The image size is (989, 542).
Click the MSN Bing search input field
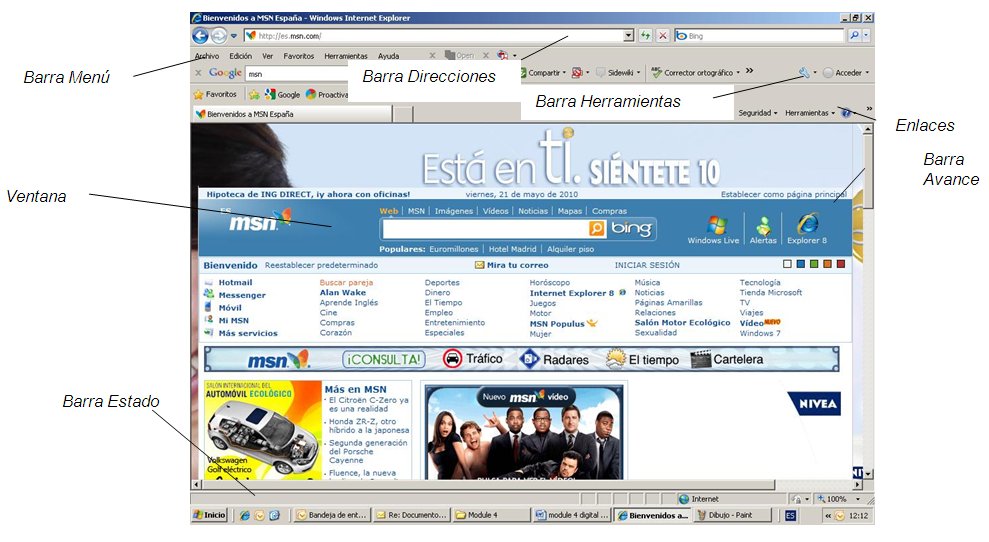[485, 228]
